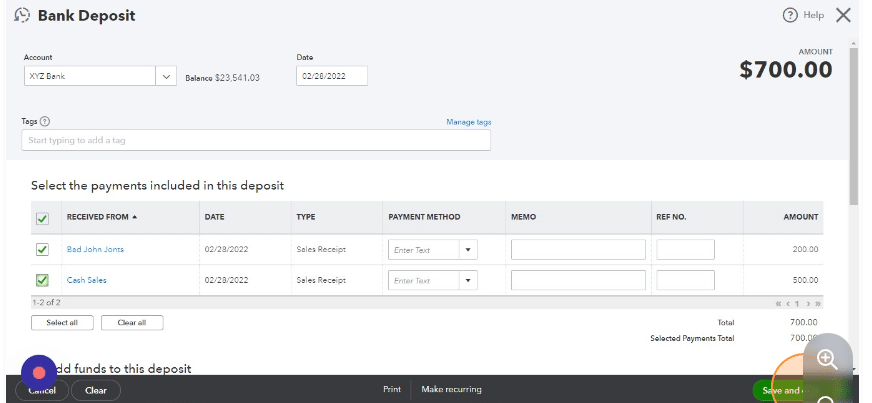
Task: Click the Clear button in footer
Action: click(96, 390)
